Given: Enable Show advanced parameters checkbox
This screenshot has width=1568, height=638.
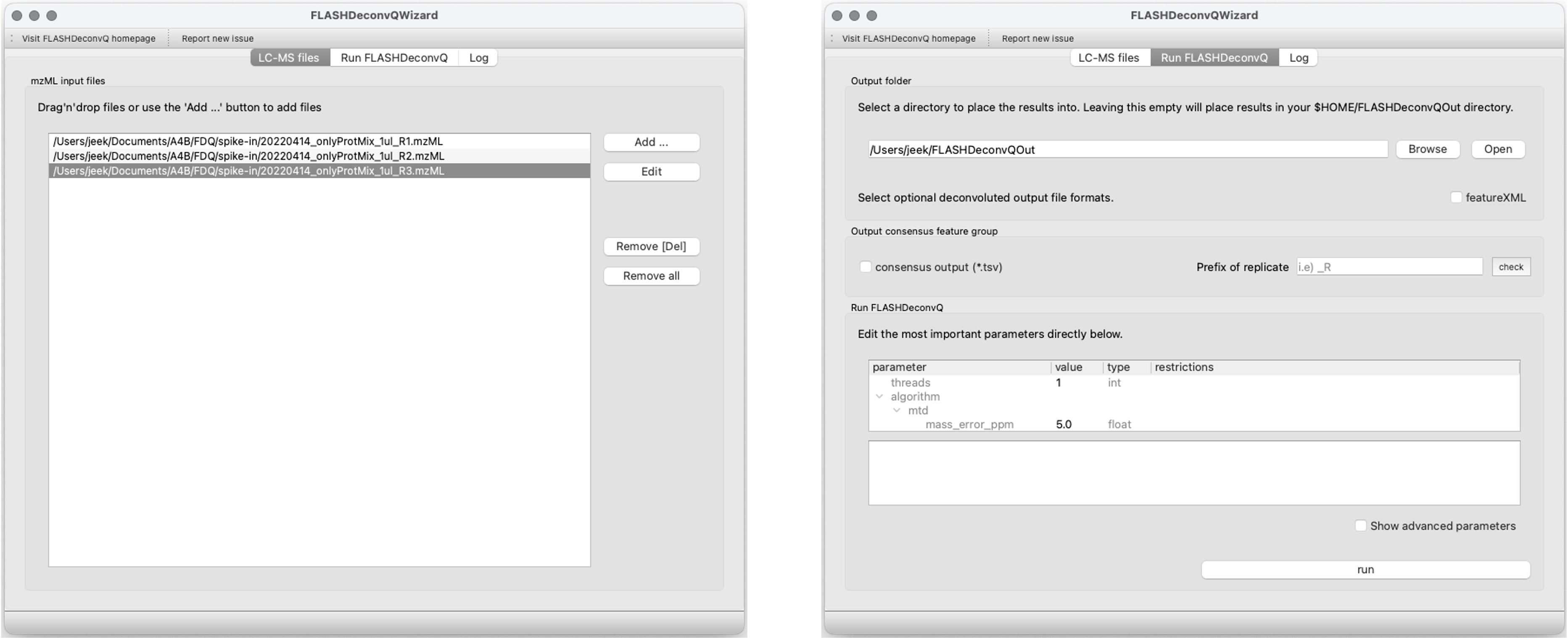Looking at the screenshot, I should (x=1360, y=525).
